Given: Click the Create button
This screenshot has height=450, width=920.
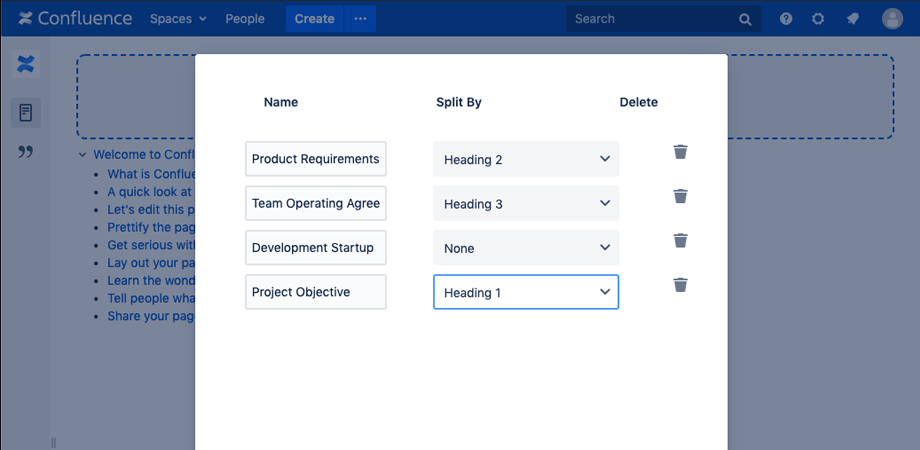Looking at the screenshot, I should pos(314,19).
